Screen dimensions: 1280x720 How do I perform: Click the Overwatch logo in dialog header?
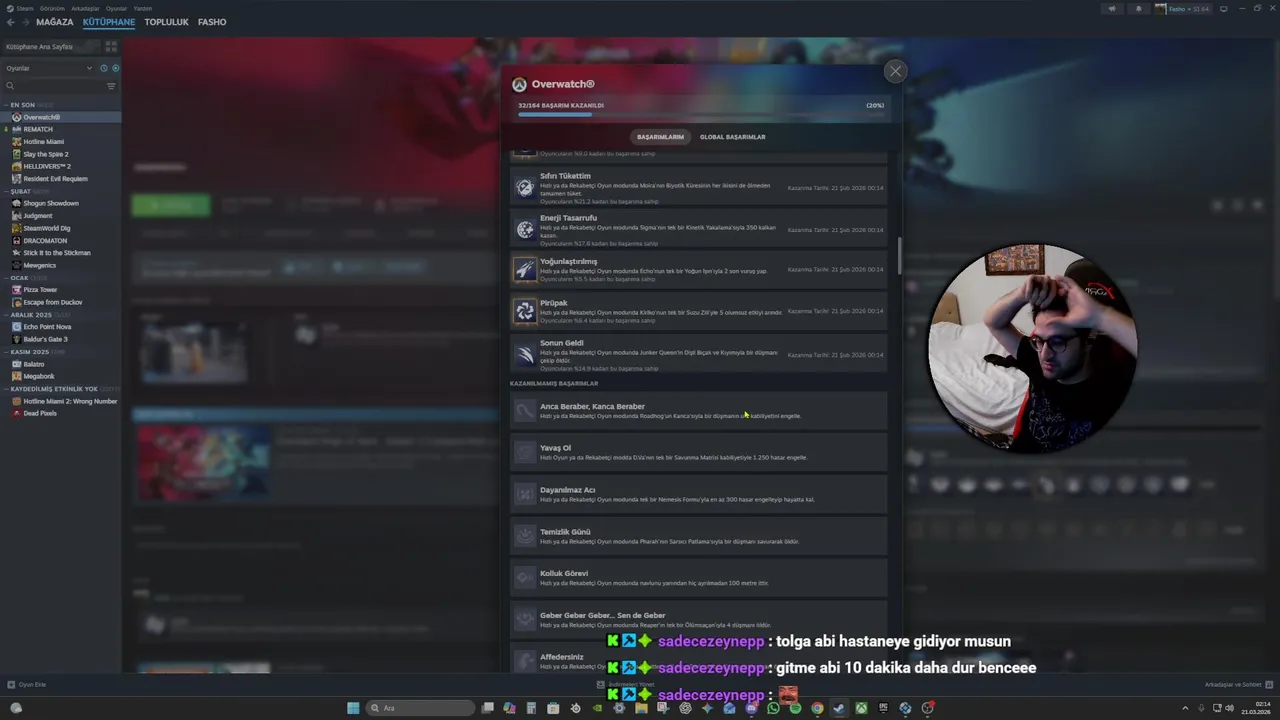point(519,85)
